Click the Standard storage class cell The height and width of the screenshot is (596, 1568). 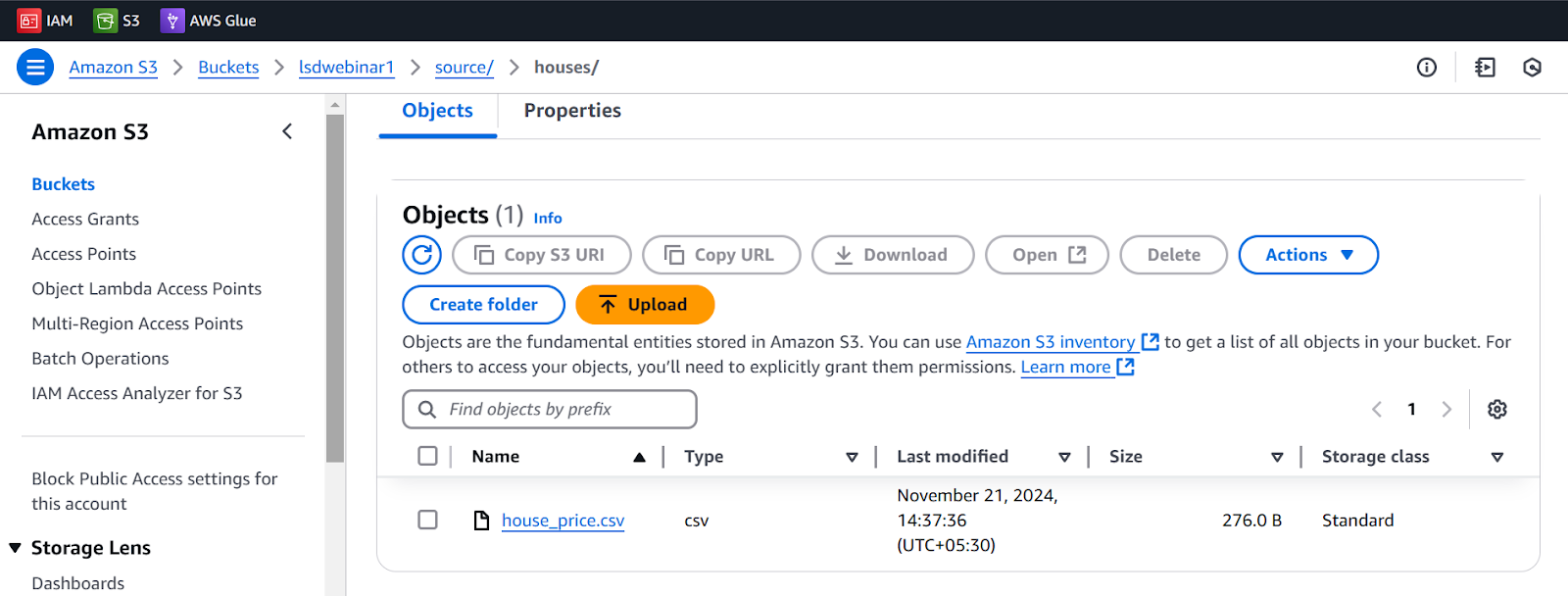[1357, 521]
